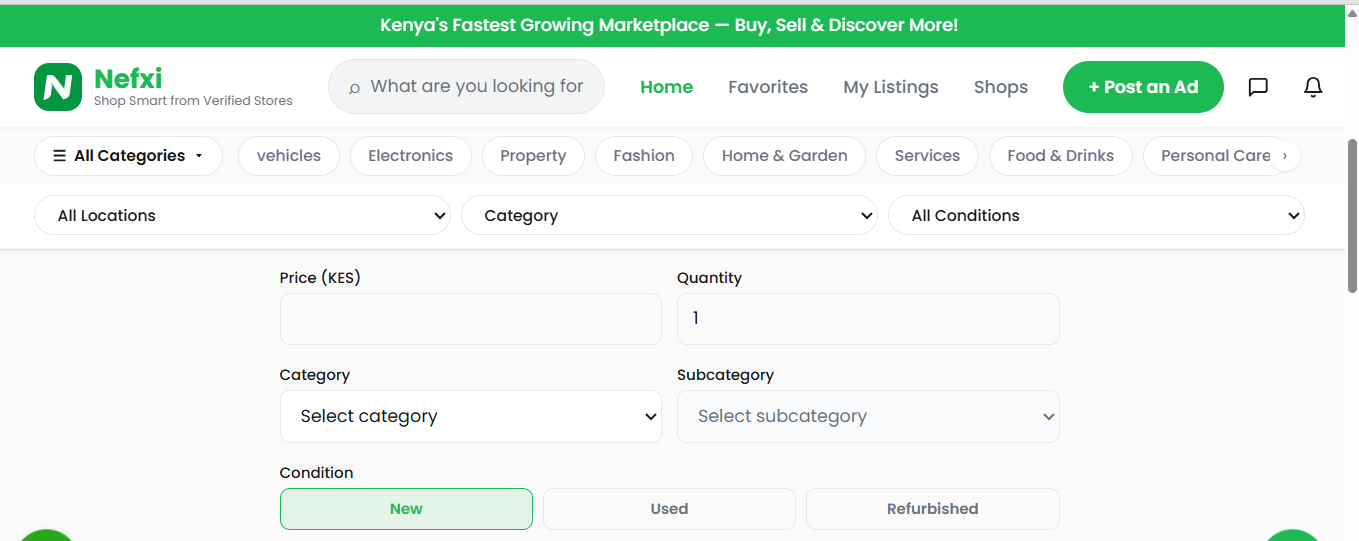This screenshot has height=541, width=1359.
Task: Select the Used condition option
Action: tap(669, 509)
